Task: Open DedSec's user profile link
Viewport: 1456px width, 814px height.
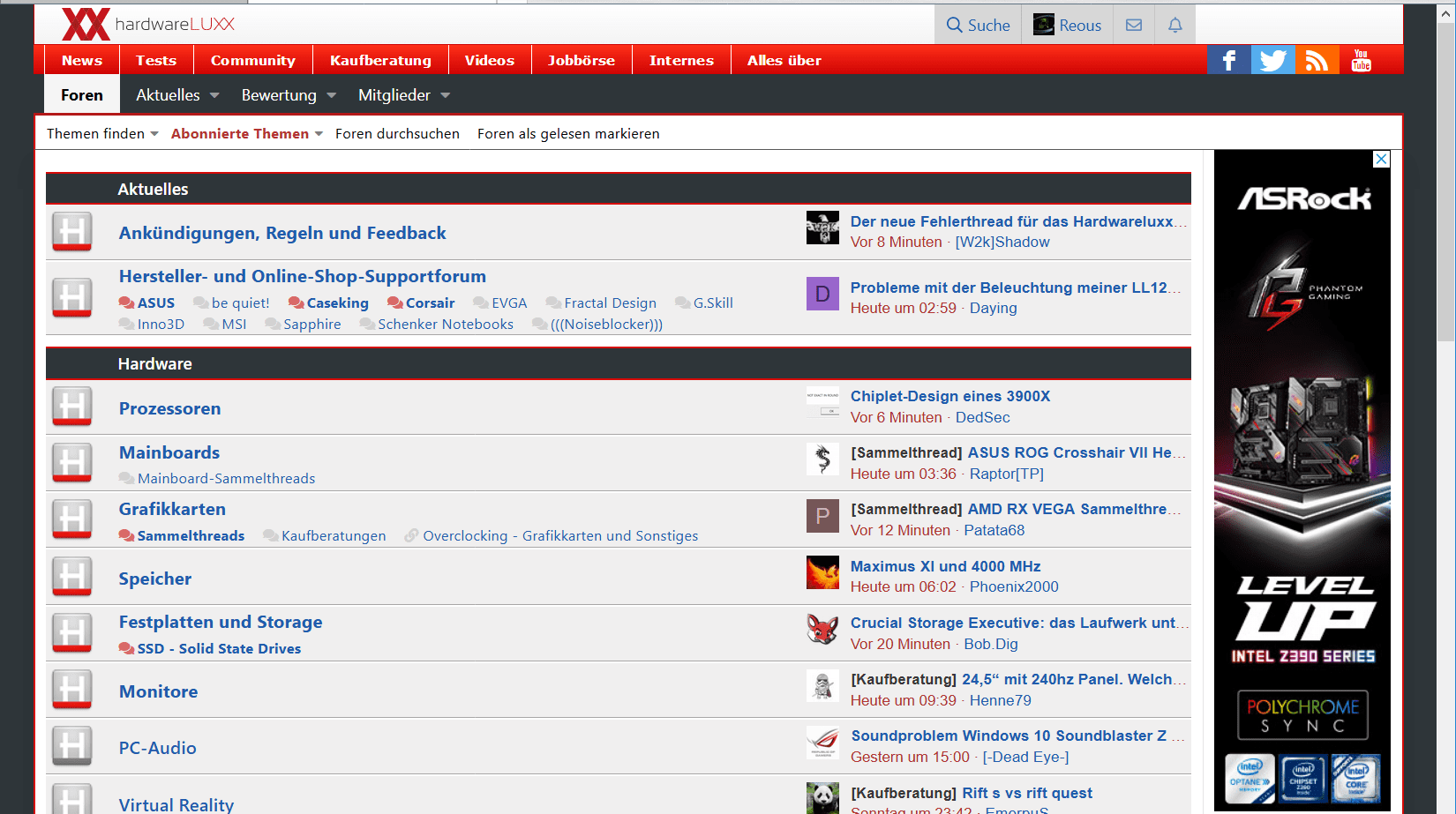Action: [983, 417]
